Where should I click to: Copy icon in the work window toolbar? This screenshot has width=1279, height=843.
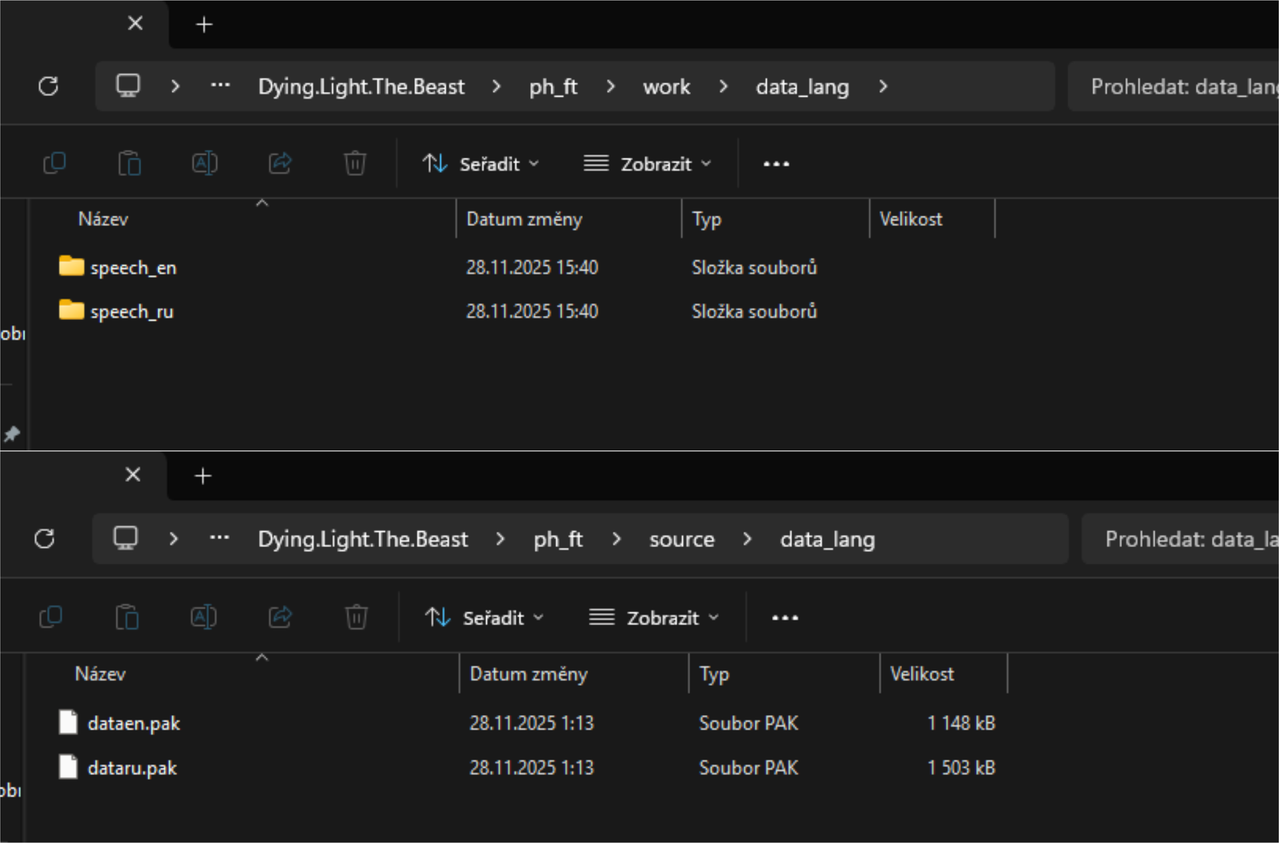click(x=55, y=163)
